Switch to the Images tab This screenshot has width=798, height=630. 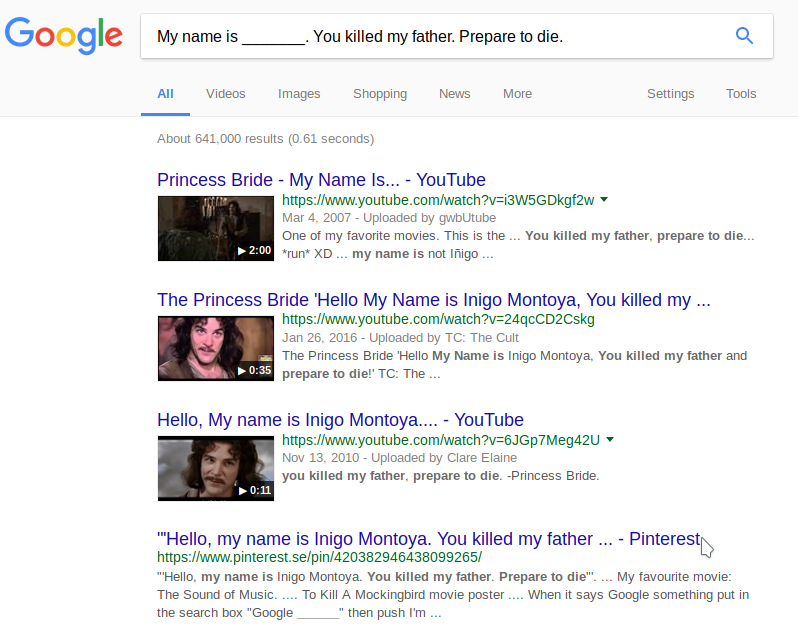click(299, 94)
